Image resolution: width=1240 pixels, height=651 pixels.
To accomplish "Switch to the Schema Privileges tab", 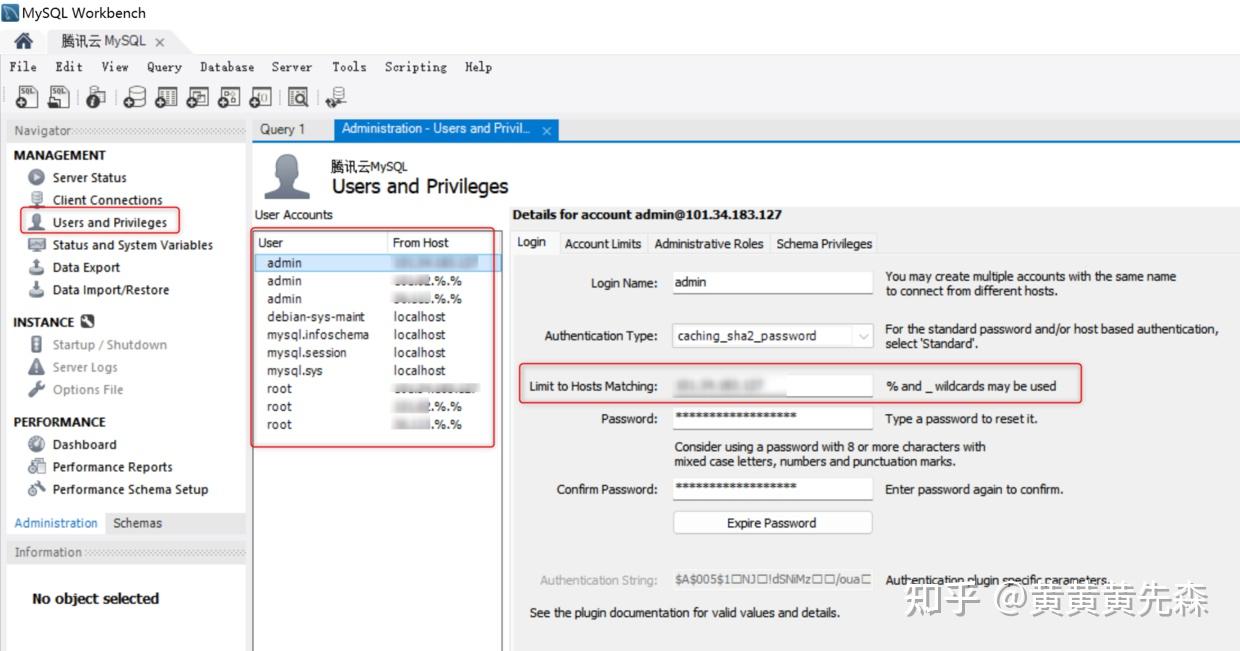I will (824, 243).
